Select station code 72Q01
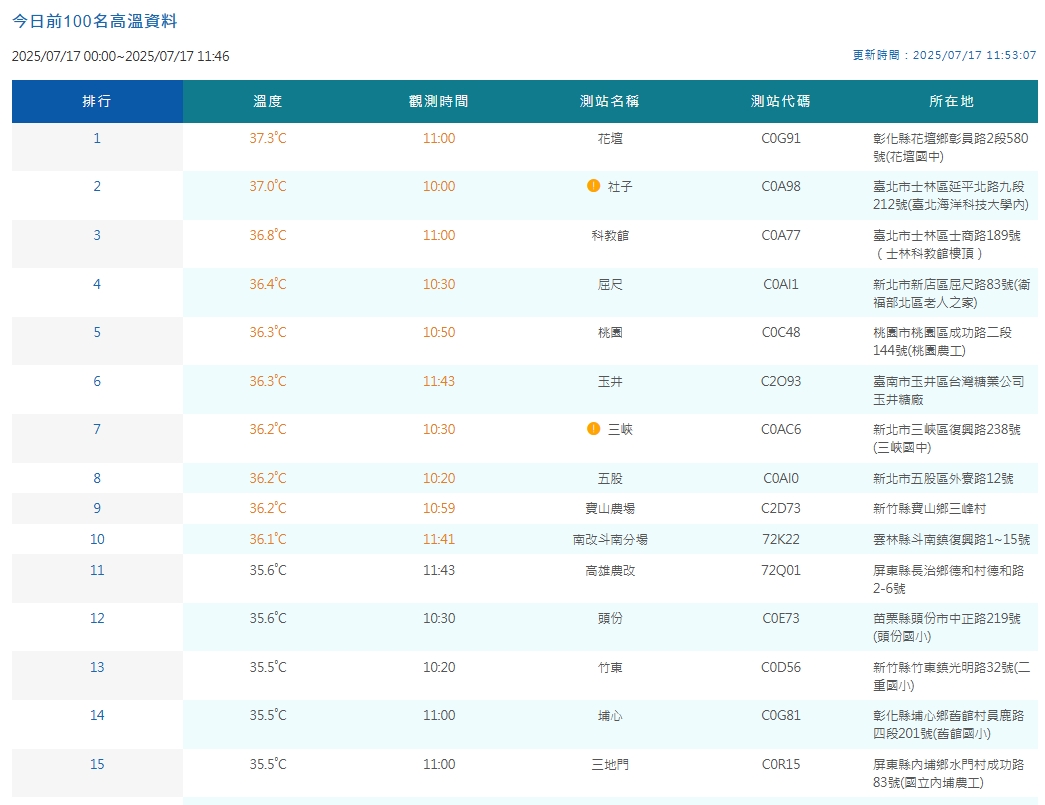Screen dimensions: 1045x805 click(x=780, y=570)
